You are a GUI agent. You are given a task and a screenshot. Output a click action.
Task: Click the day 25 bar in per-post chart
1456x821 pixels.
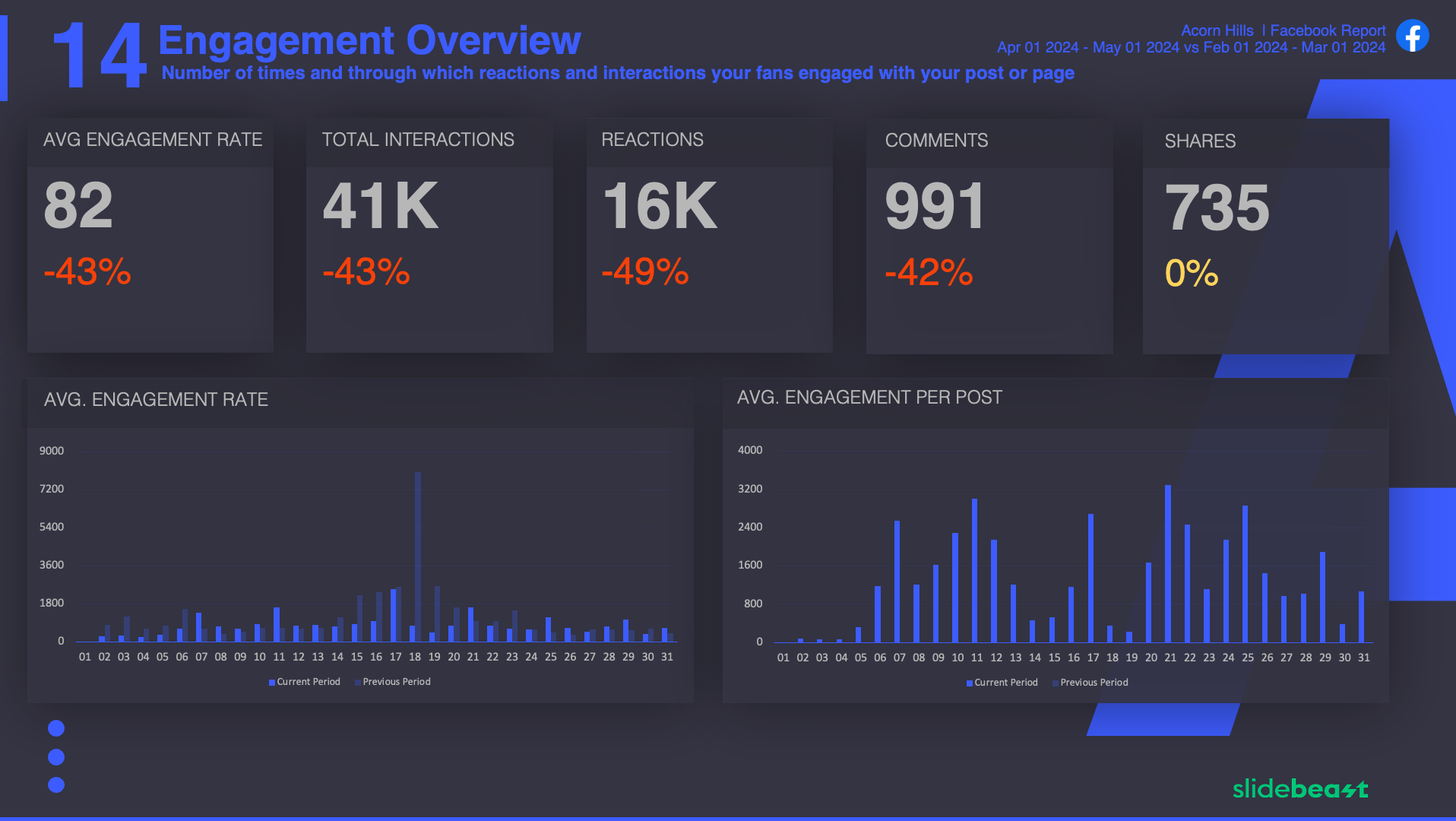[1246, 574]
